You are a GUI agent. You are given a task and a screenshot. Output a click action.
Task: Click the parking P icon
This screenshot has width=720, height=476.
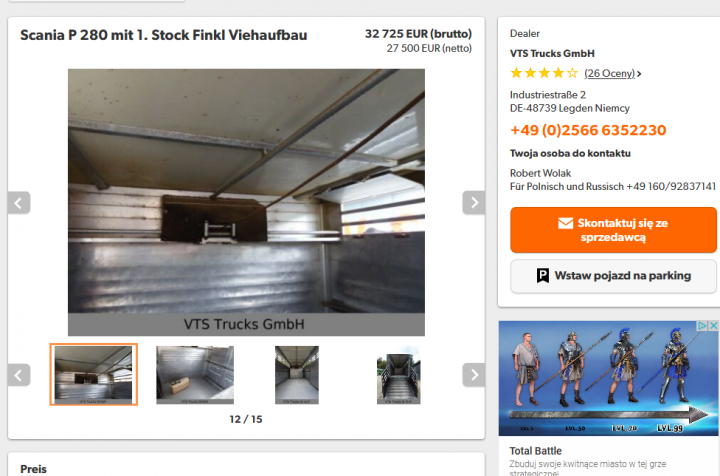(x=543, y=276)
